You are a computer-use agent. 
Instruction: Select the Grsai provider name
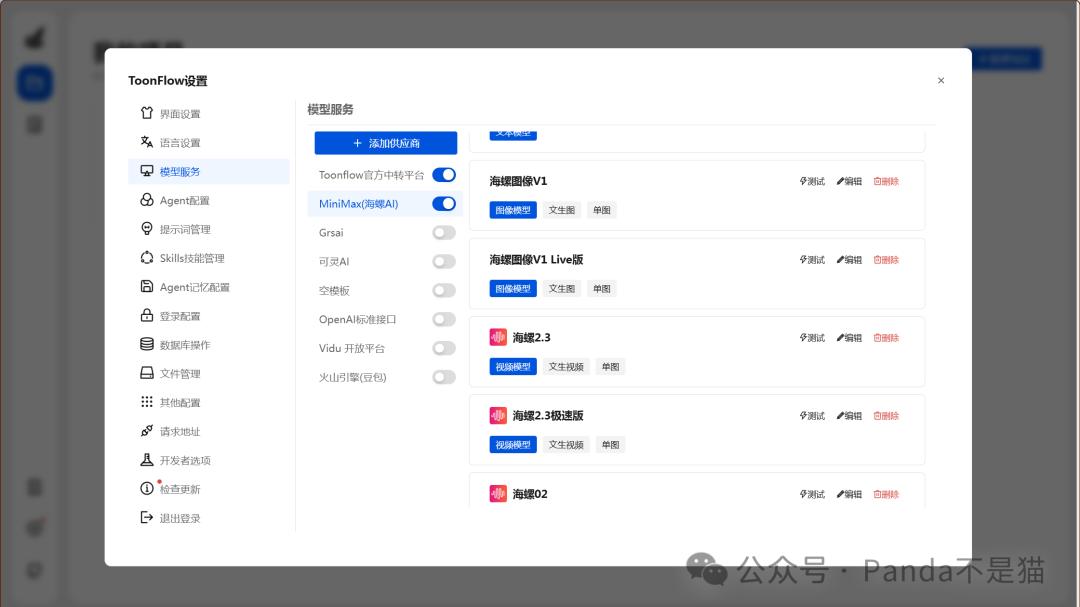331,233
